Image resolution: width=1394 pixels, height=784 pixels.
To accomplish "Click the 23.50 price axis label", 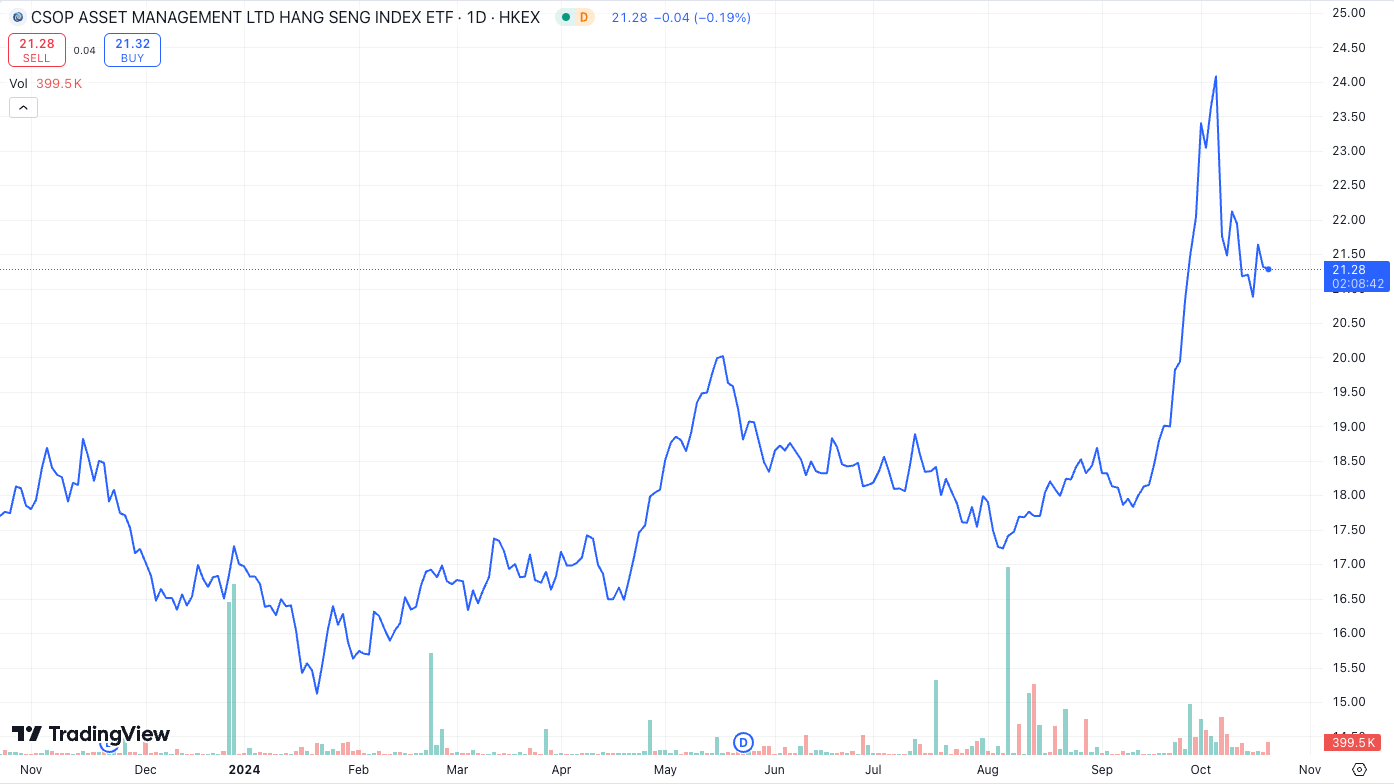I will coord(1349,116).
